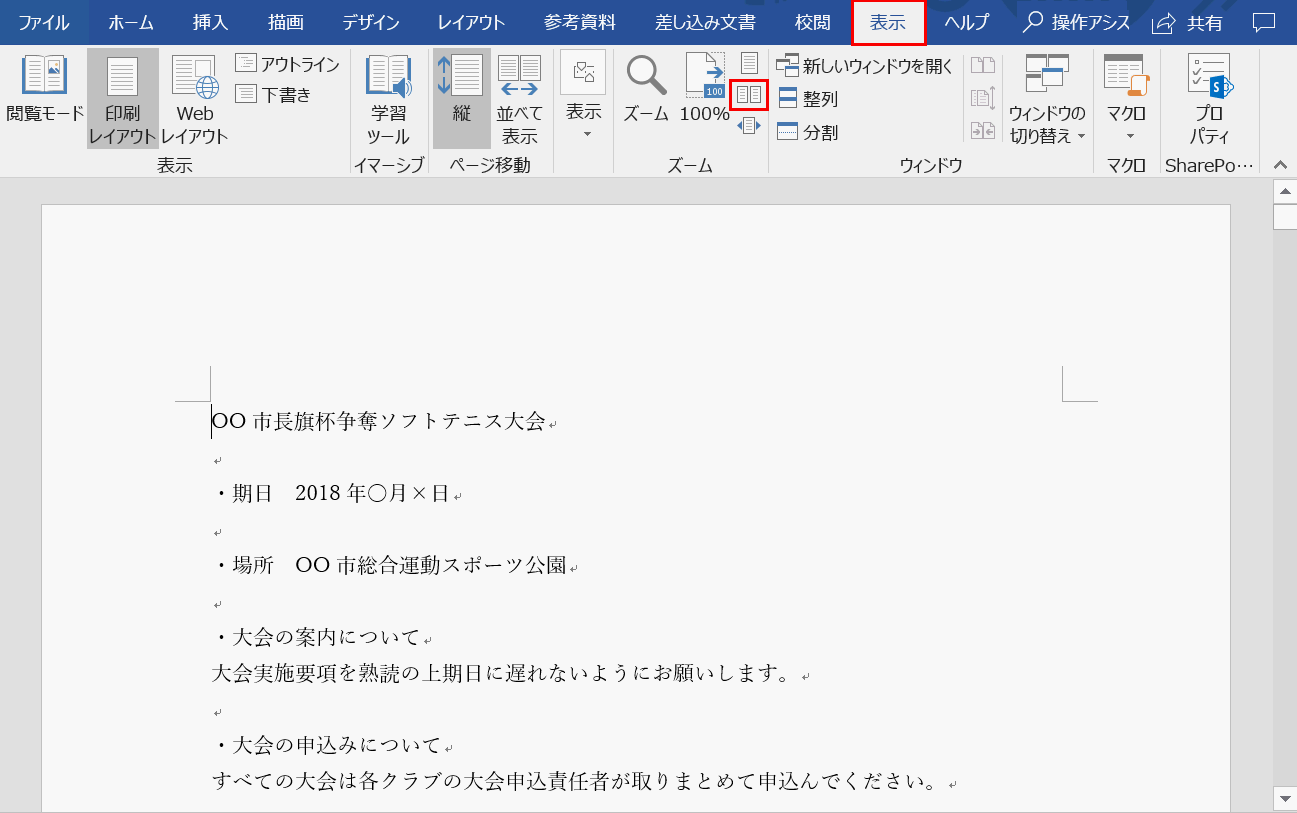Screen dimensions: 1297x813
Task: Choose One Page zoom icon
Action: tap(749, 64)
